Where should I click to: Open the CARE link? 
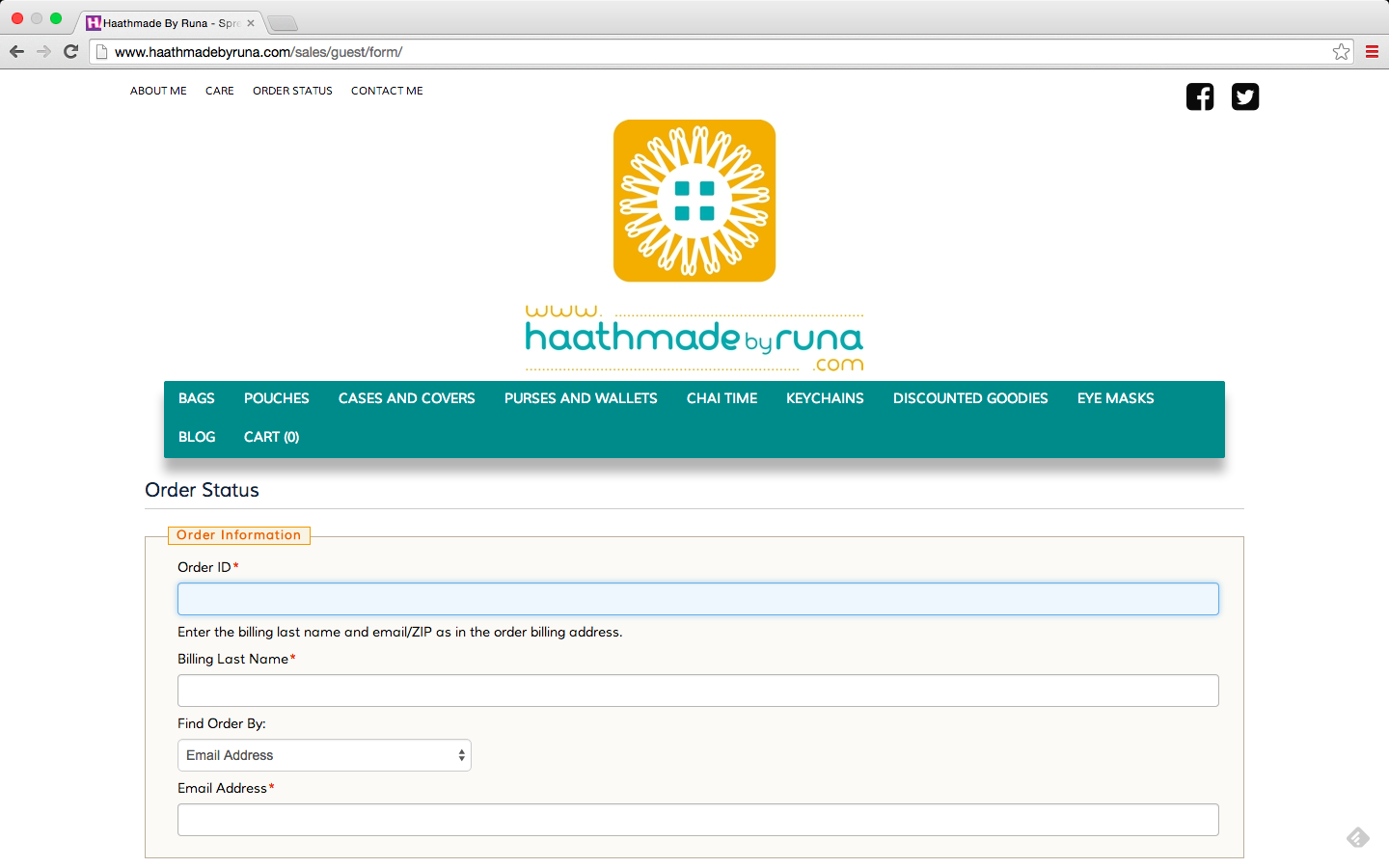(x=220, y=91)
